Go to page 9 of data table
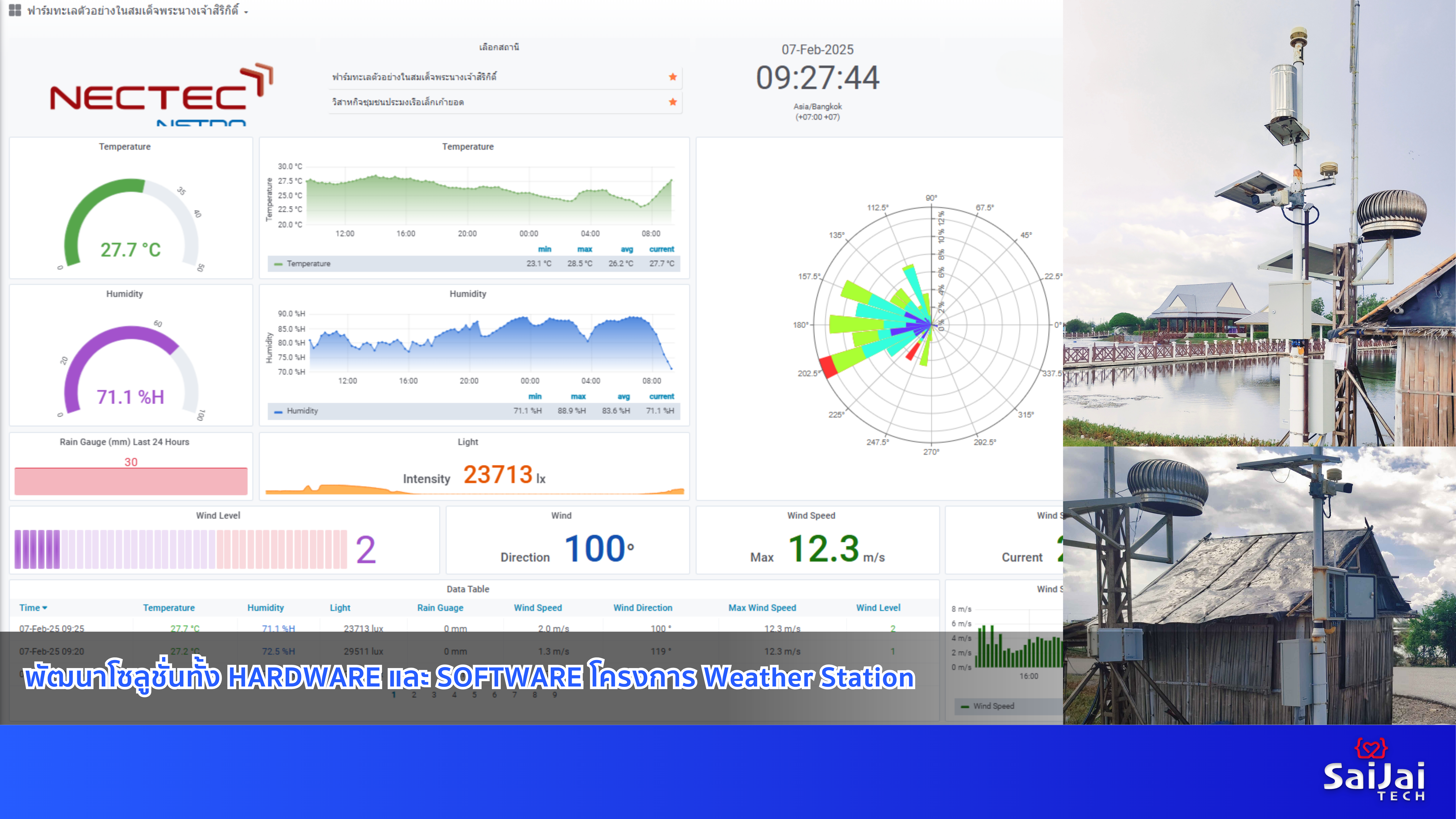The height and width of the screenshot is (819, 1456). click(x=554, y=695)
